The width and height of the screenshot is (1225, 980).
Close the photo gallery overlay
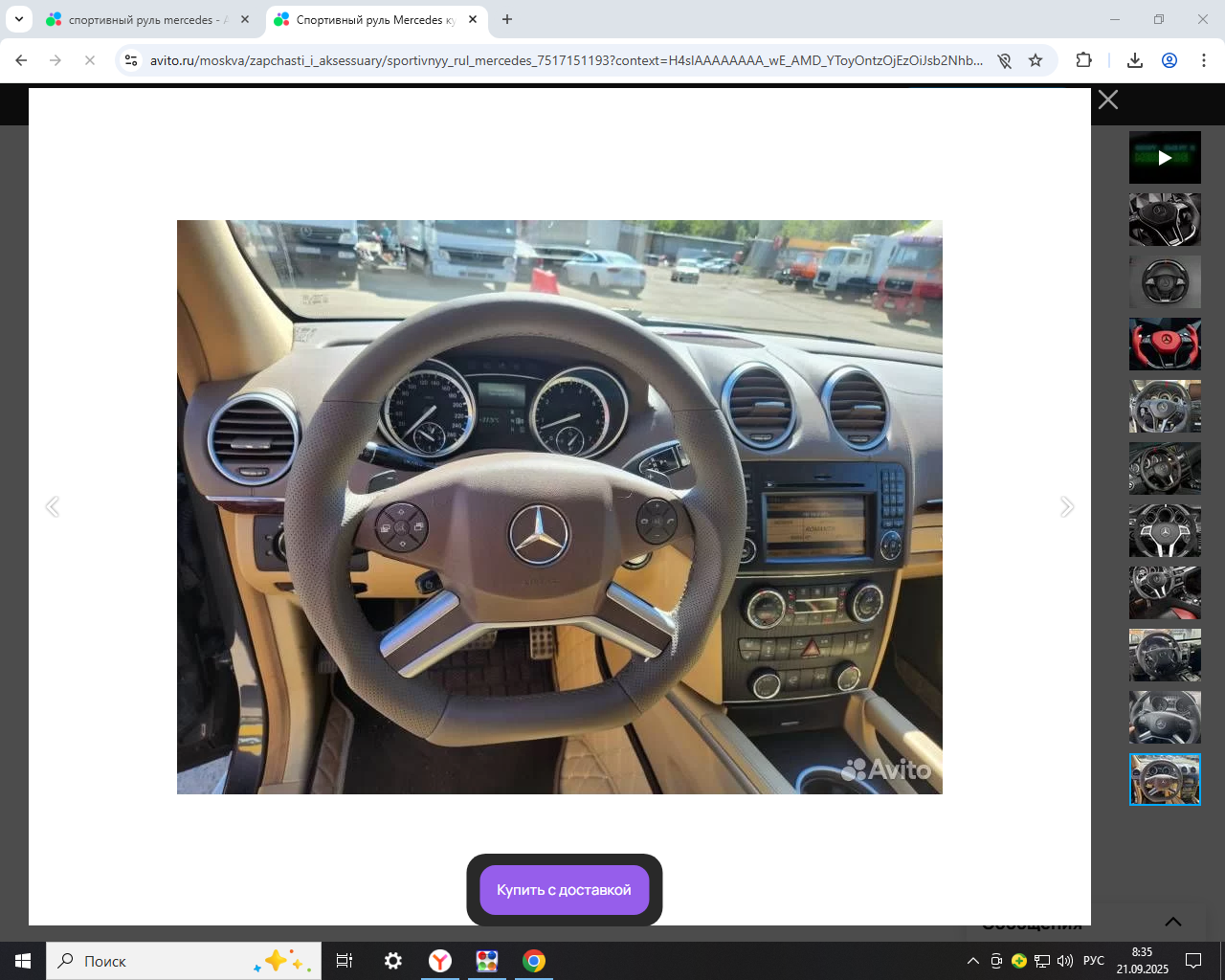[1108, 100]
